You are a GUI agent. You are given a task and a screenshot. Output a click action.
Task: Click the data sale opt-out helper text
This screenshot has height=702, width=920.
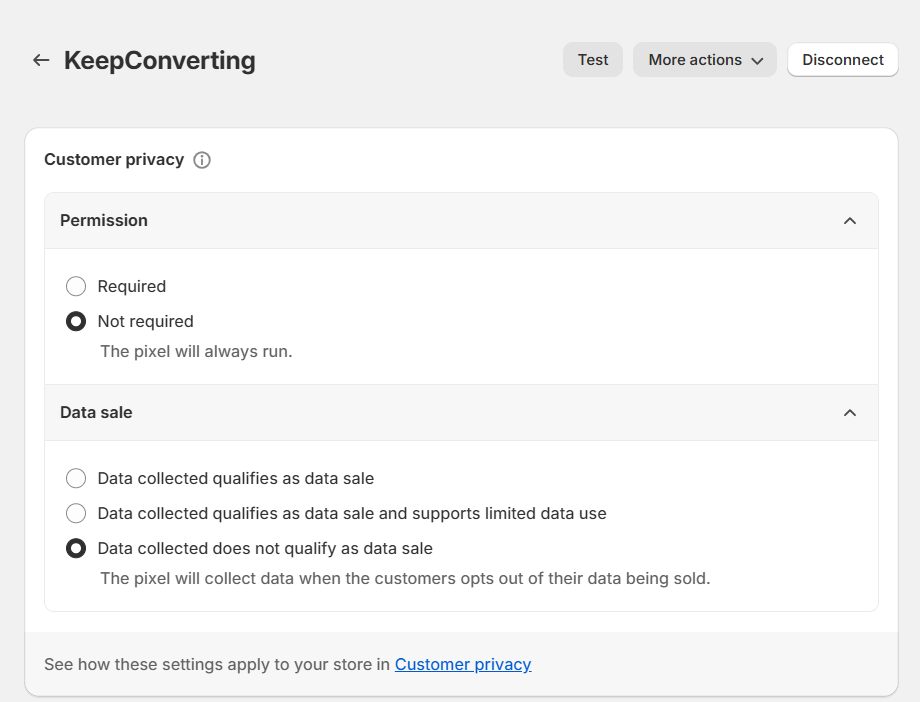tap(405, 579)
